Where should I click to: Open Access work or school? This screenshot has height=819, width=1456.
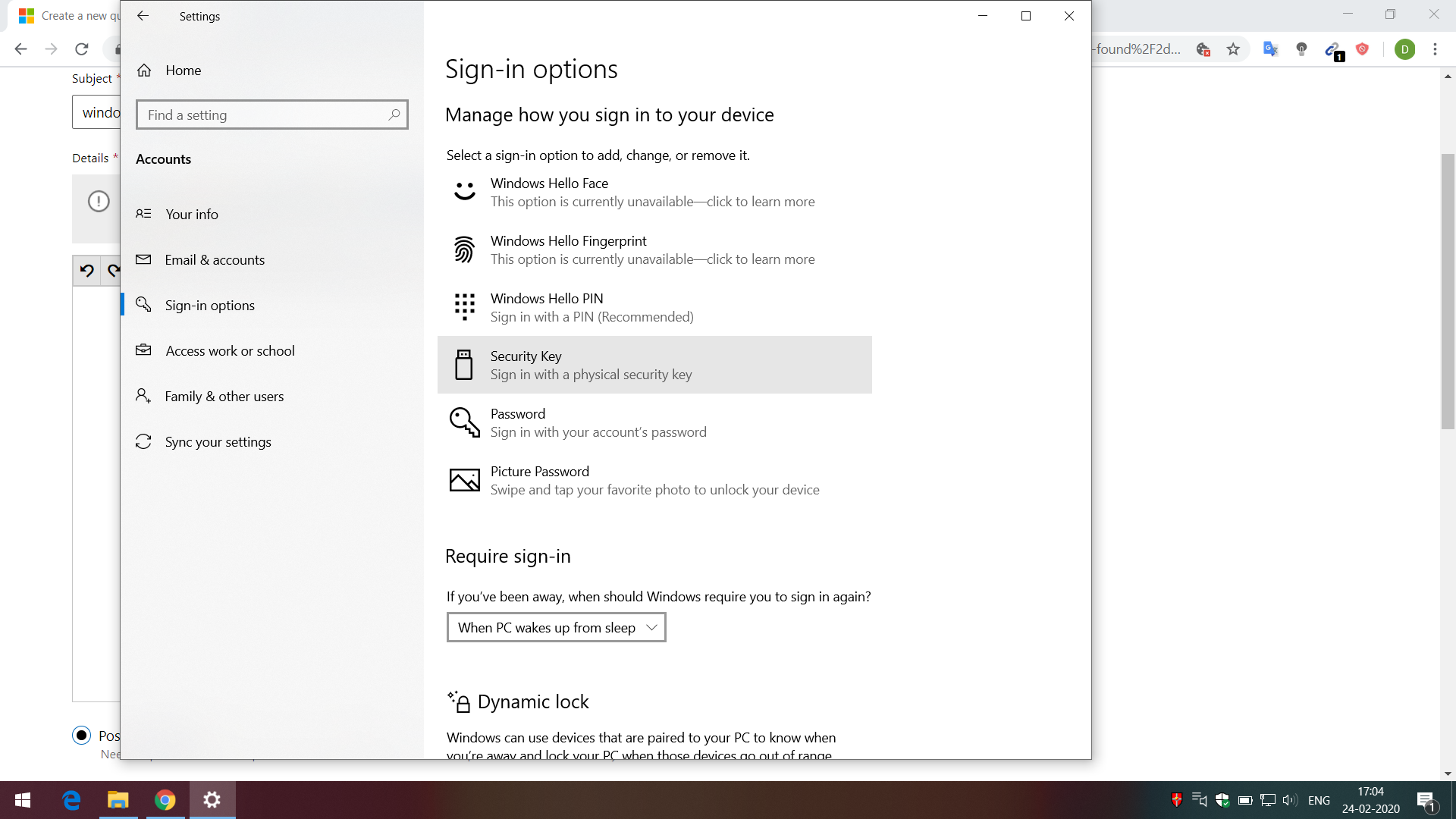coord(271,350)
